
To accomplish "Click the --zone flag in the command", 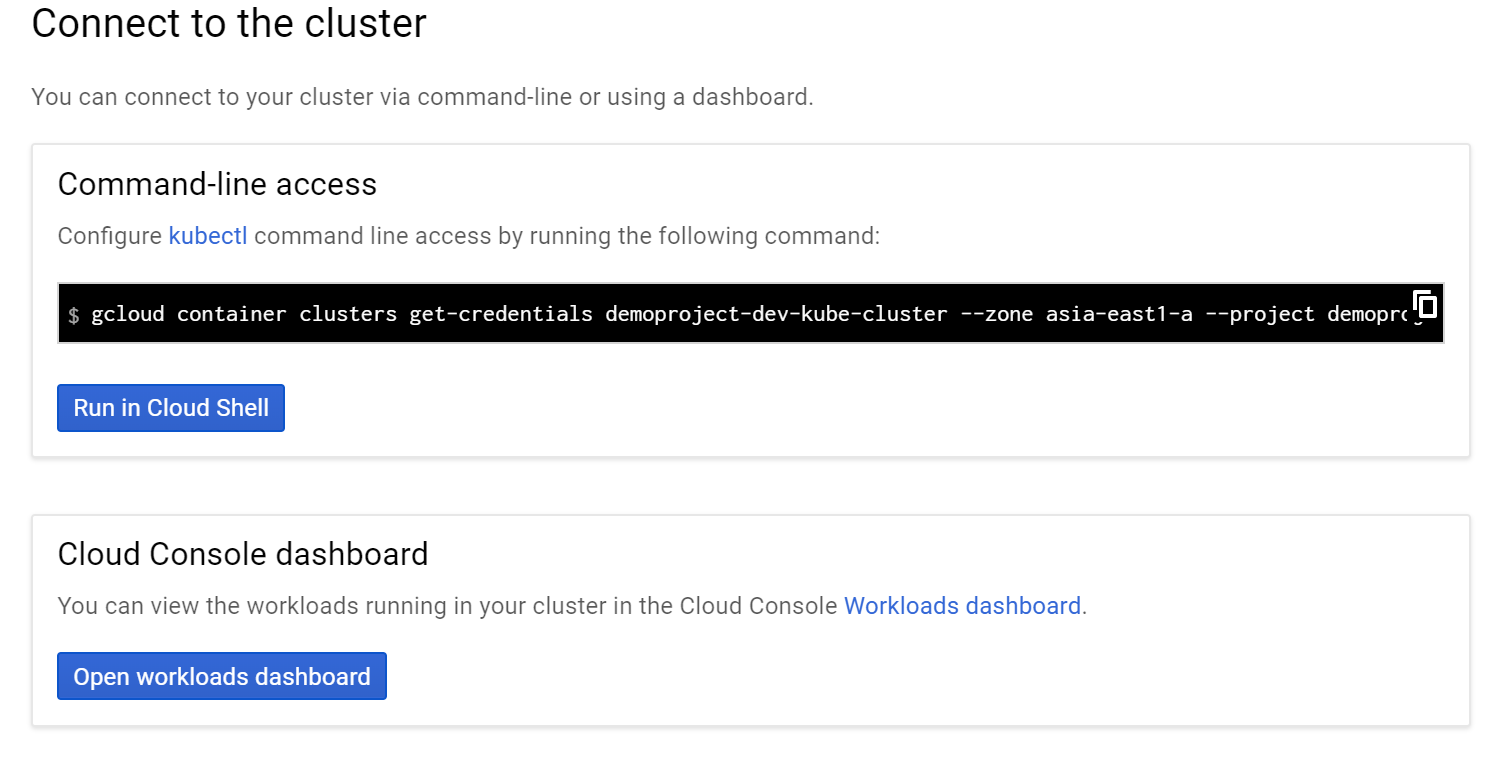I will [x=996, y=314].
